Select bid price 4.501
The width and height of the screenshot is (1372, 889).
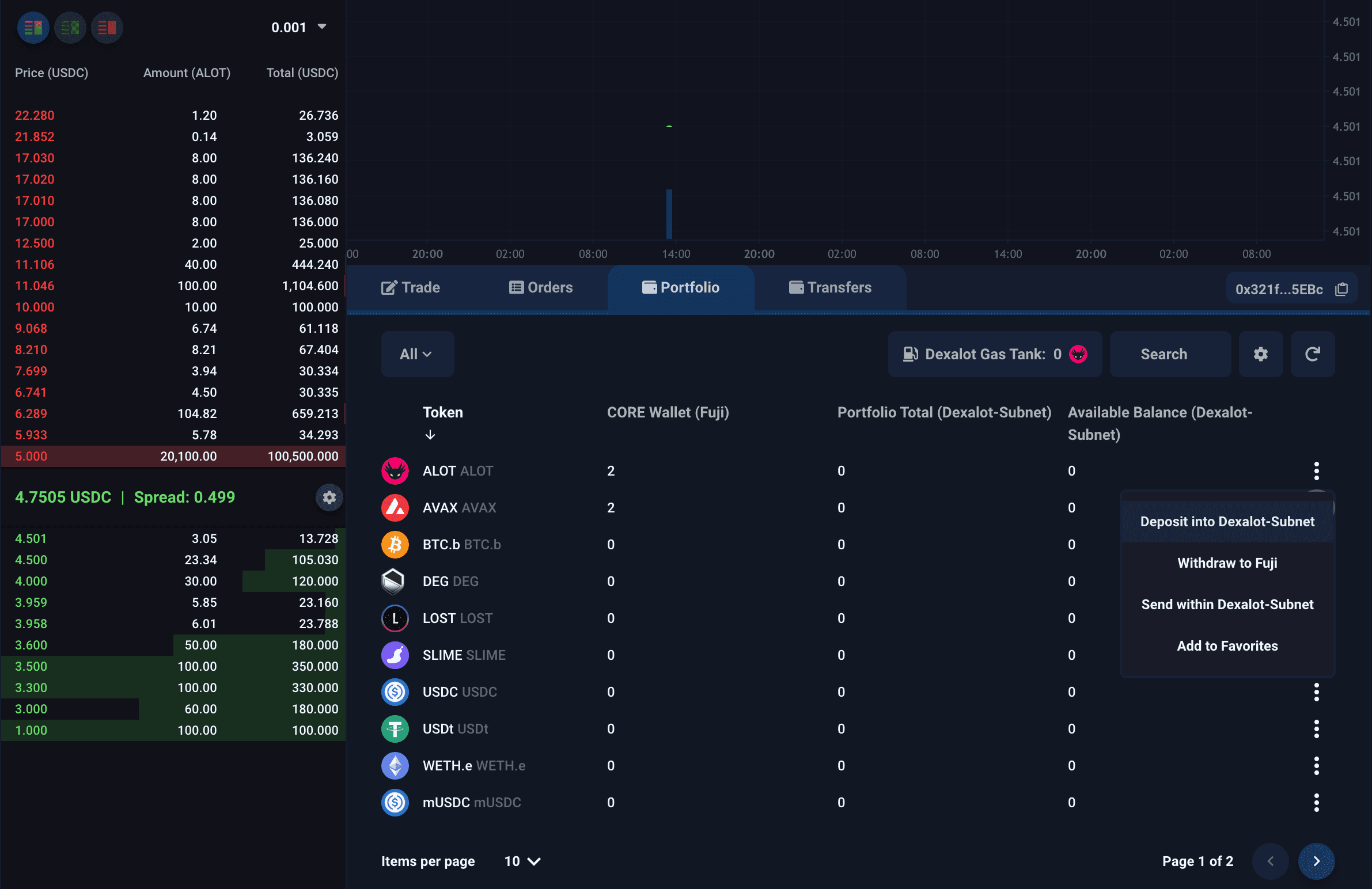[31, 538]
